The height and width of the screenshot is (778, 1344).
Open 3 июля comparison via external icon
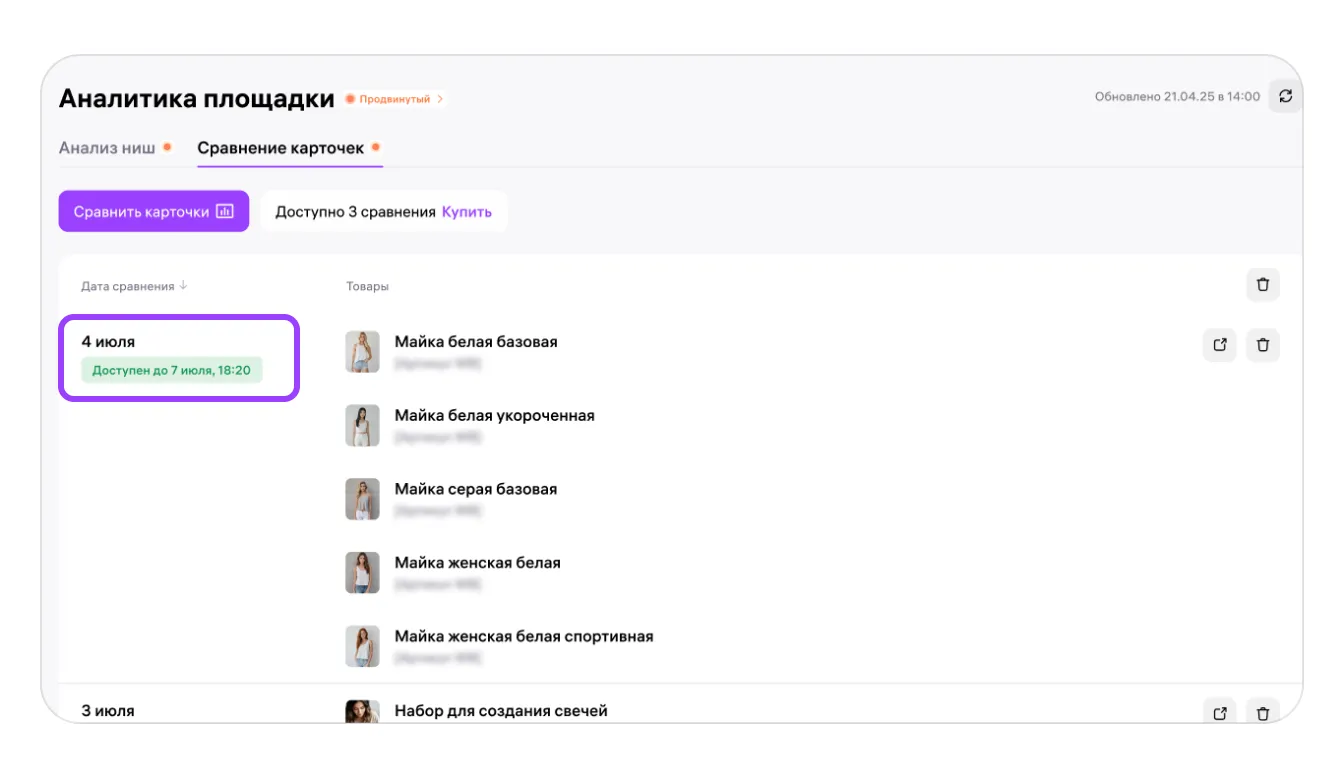point(1219,713)
